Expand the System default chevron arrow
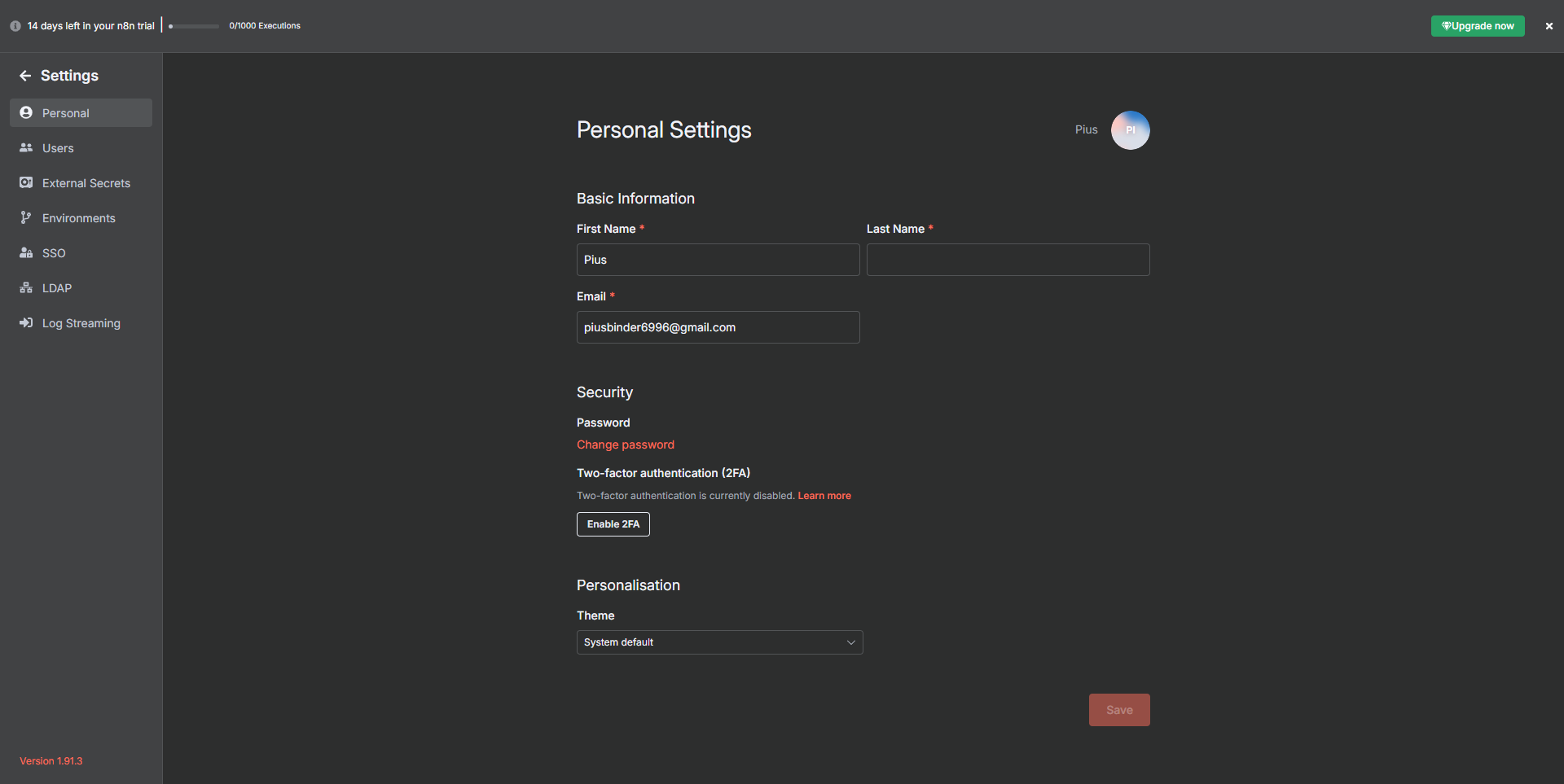Image resolution: width=1564 pixels, height=784 pixels. pos(850,642)
